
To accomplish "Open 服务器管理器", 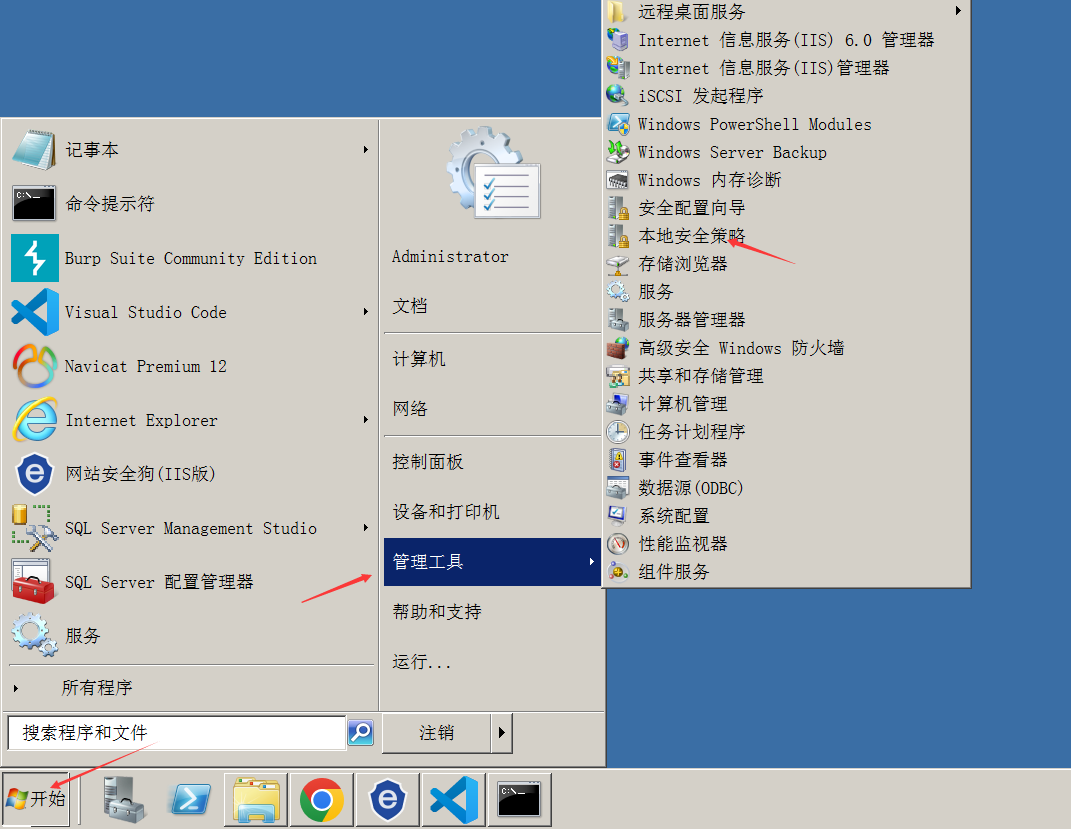I will (785, 320).
